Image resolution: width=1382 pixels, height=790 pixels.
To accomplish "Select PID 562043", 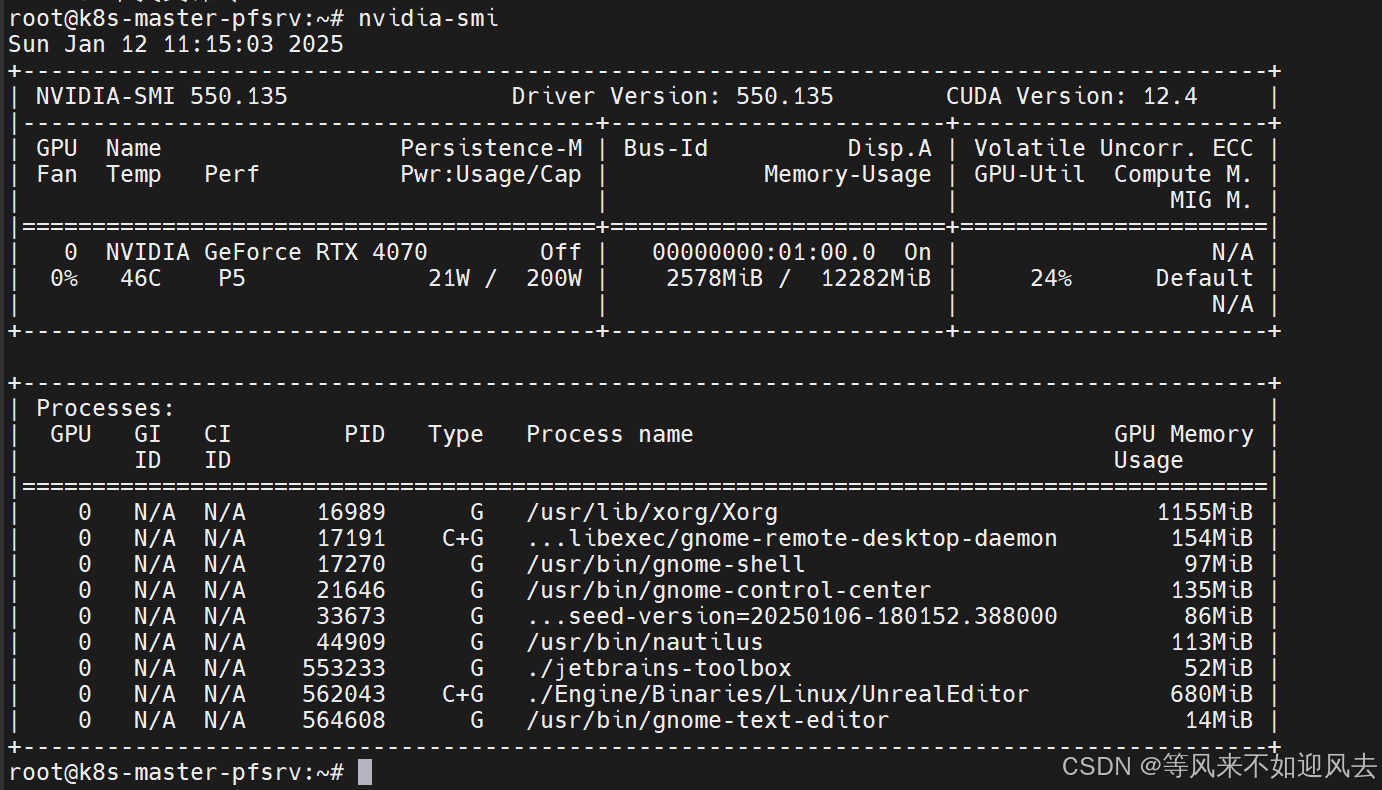I will click(344, 694).
